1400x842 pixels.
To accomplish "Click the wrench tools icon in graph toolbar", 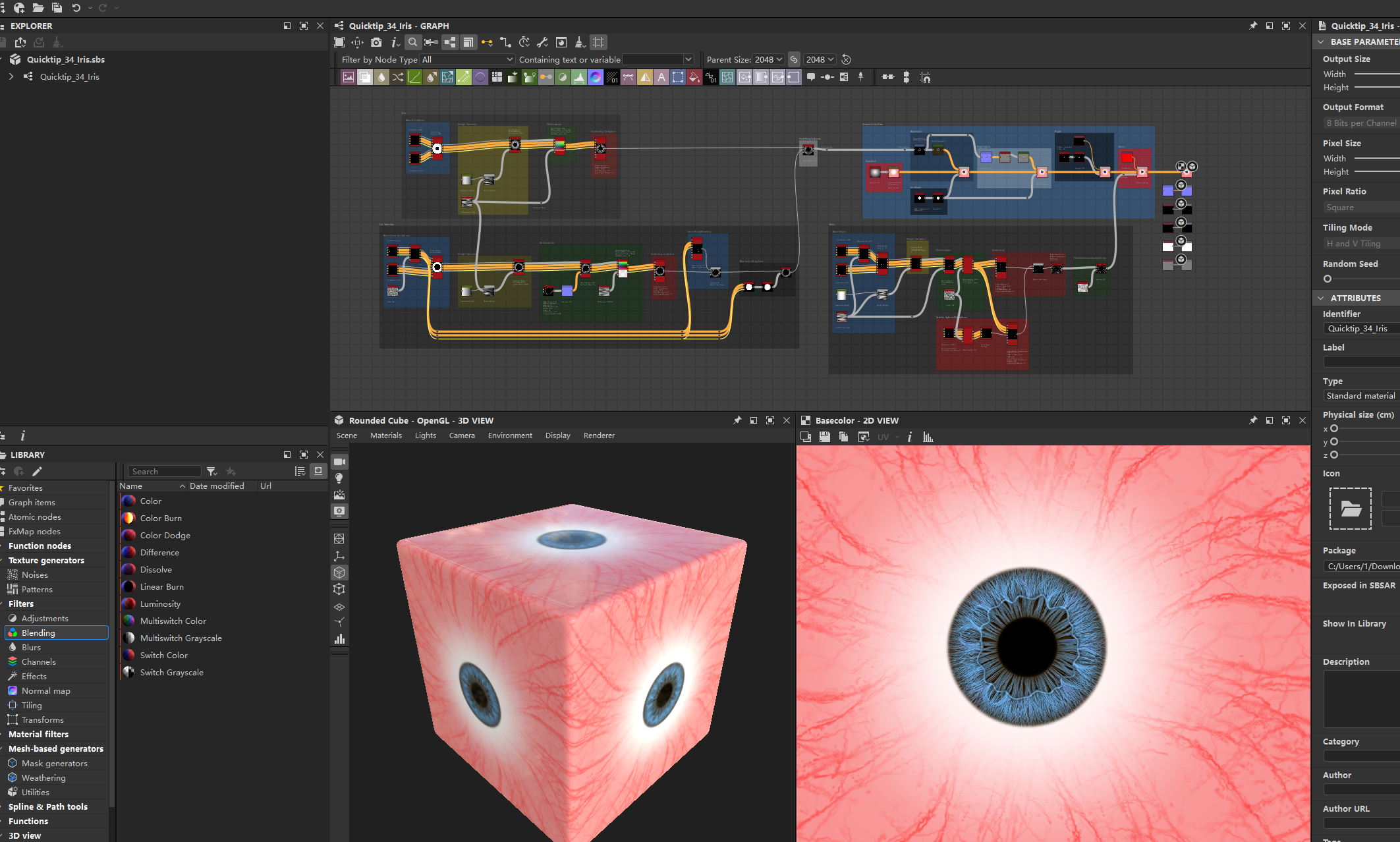I will [542, 42].
